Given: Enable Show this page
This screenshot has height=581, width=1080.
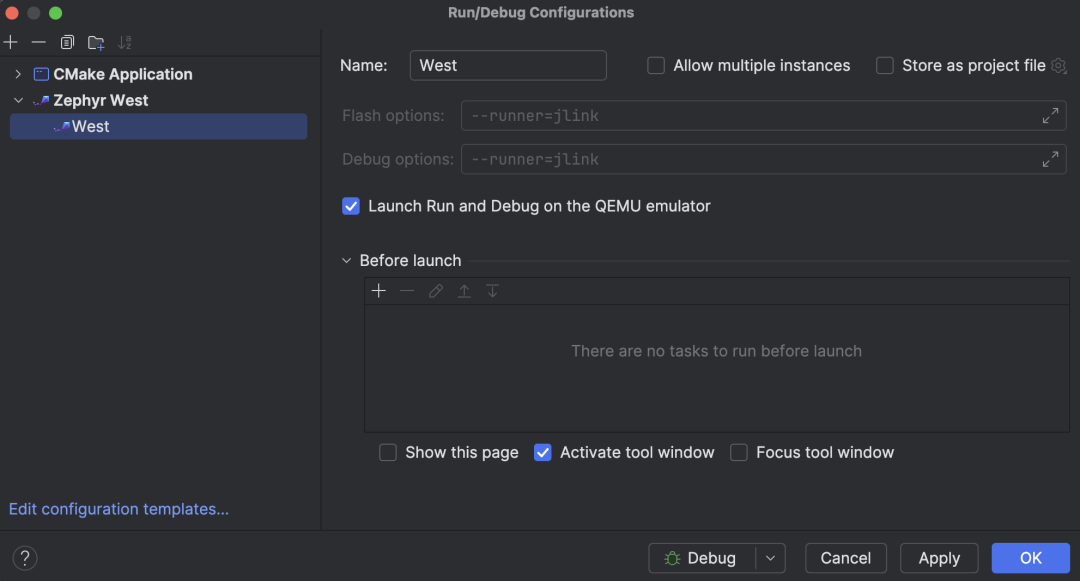Looking at the screenshot, I should [388, 452].
